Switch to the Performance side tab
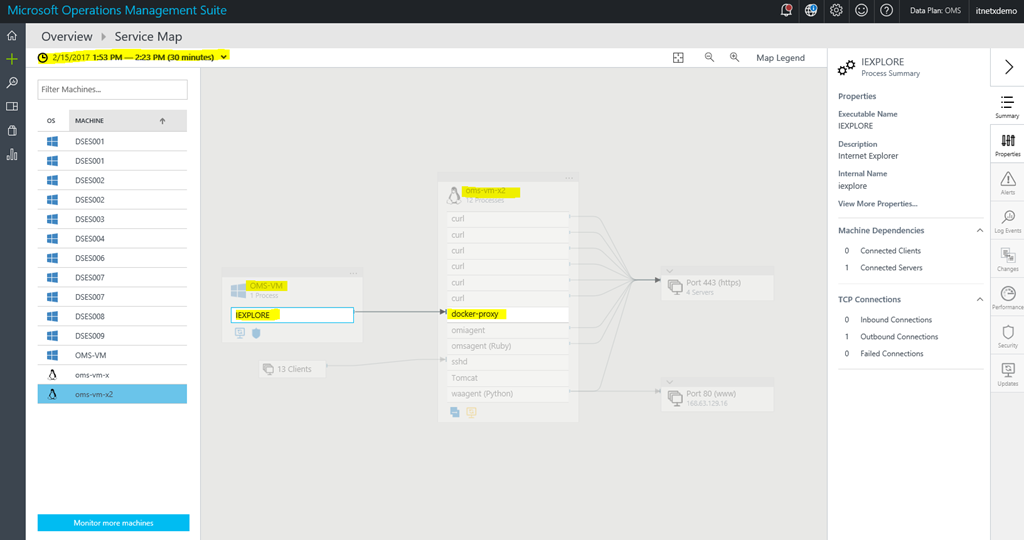 point(1007,297)
